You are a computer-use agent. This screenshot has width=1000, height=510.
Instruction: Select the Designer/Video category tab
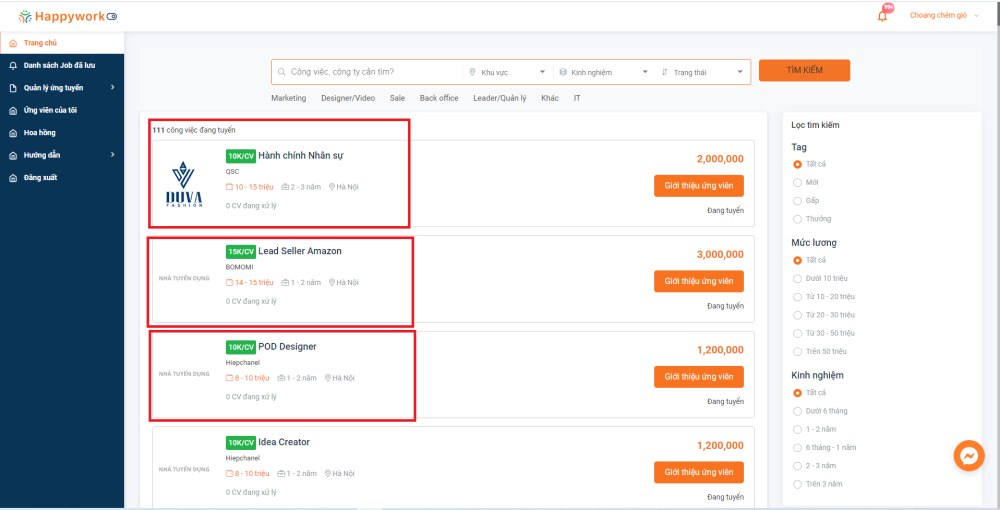click(348, 98)
